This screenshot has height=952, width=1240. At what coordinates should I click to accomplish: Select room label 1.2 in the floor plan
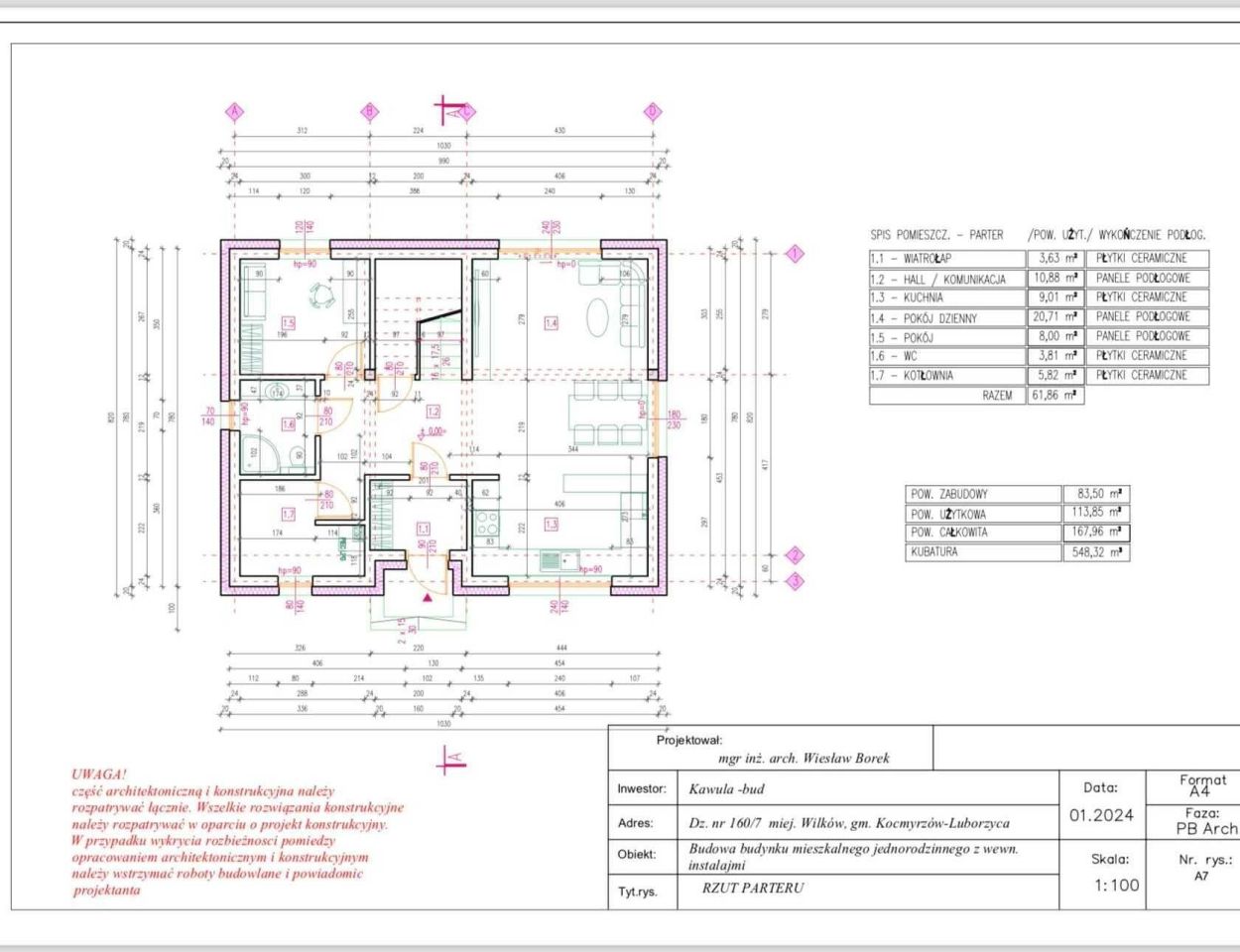point(433,411)
